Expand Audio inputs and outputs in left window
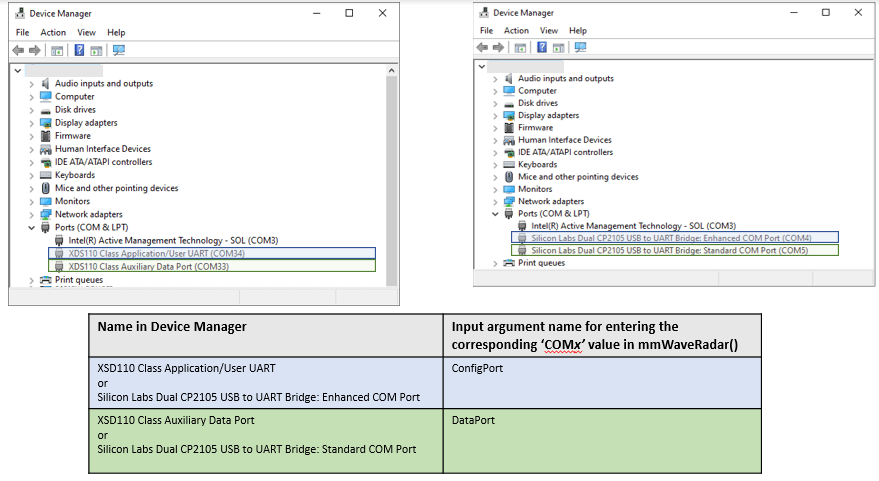The image size is (879, 481). 32,84
